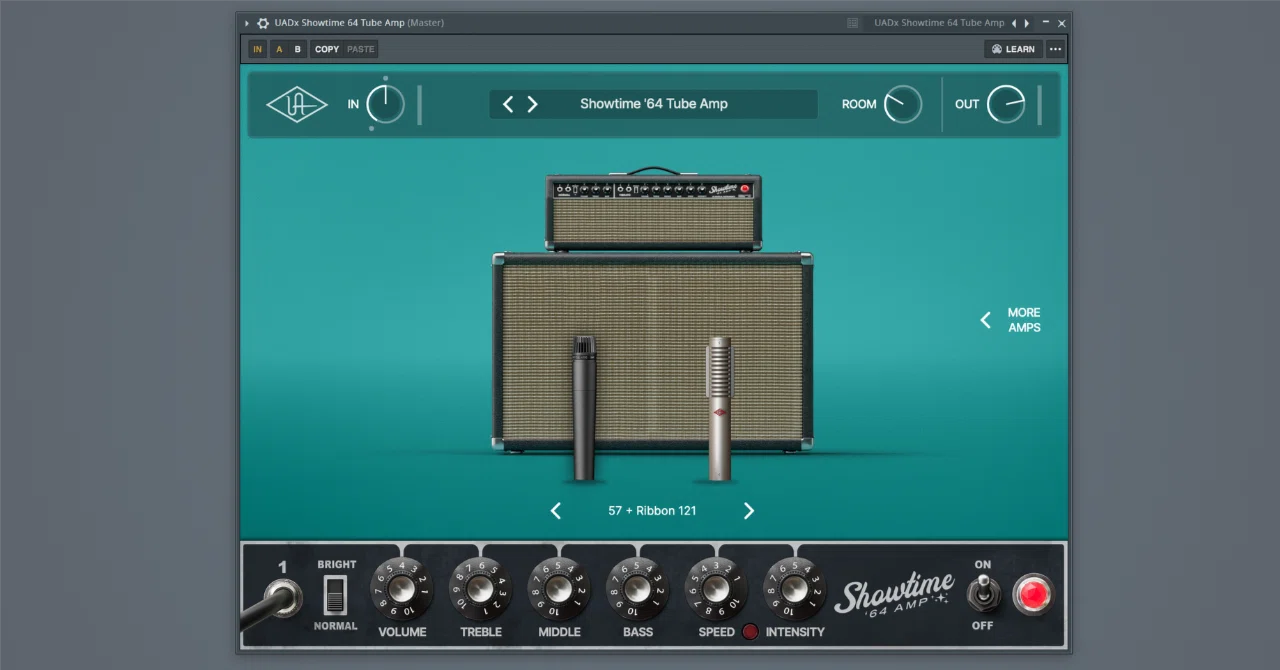Click the black 57 dynamic microphone
This screenshot has height=670, width=1280.
[584, 408]
